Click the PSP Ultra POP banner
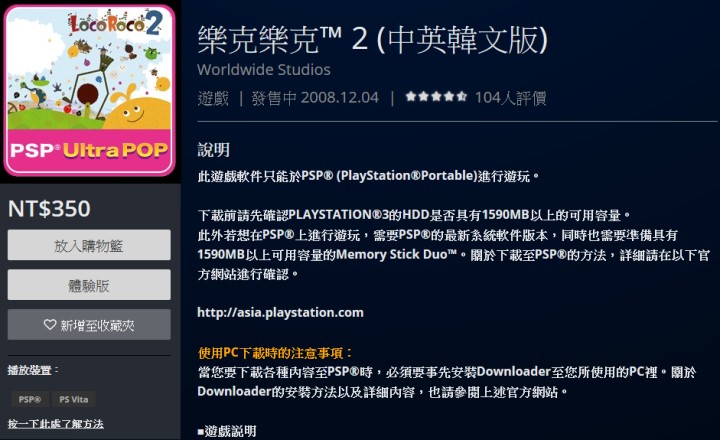Image resolution: width=720 pixels, height=440 pixels. [90, 150]
